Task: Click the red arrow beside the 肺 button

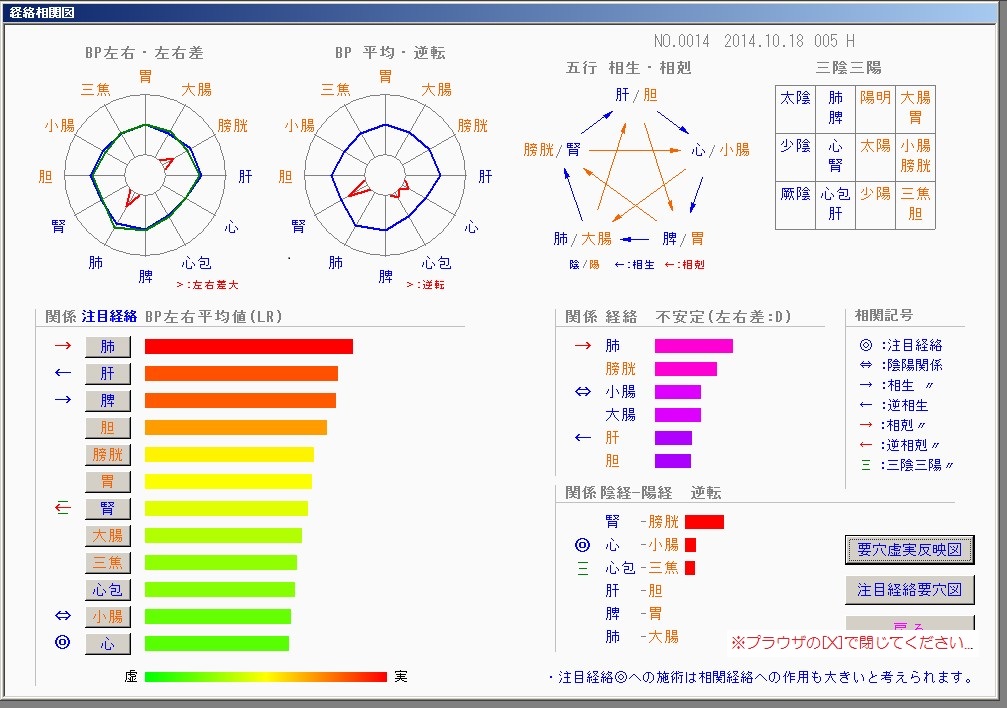Action: pos(63,346)
